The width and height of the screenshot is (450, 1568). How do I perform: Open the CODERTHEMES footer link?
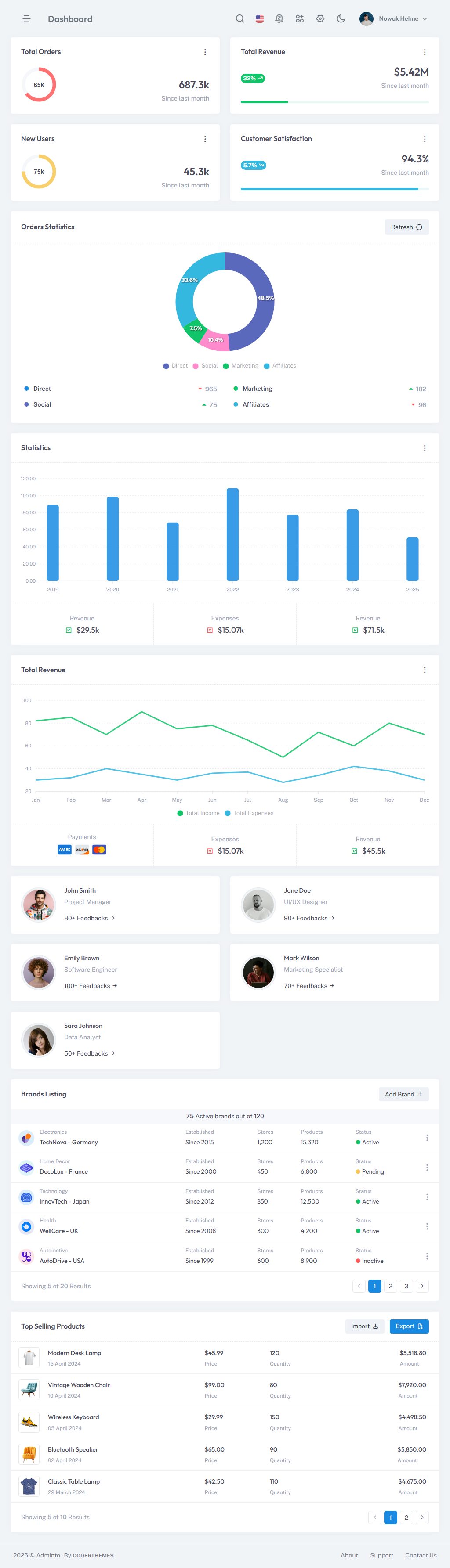tap(93, 1555)
